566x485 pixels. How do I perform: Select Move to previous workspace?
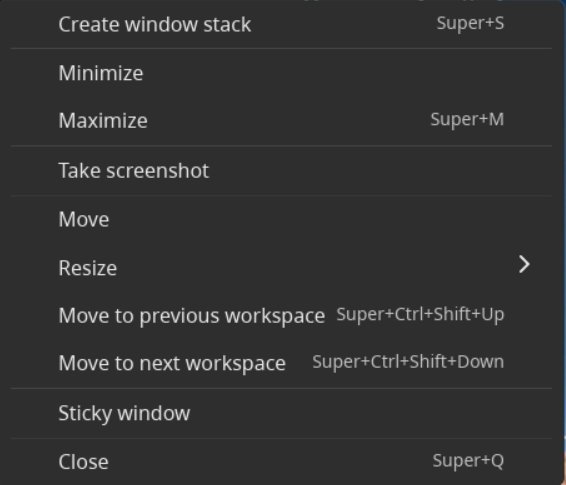click(282, 315)
